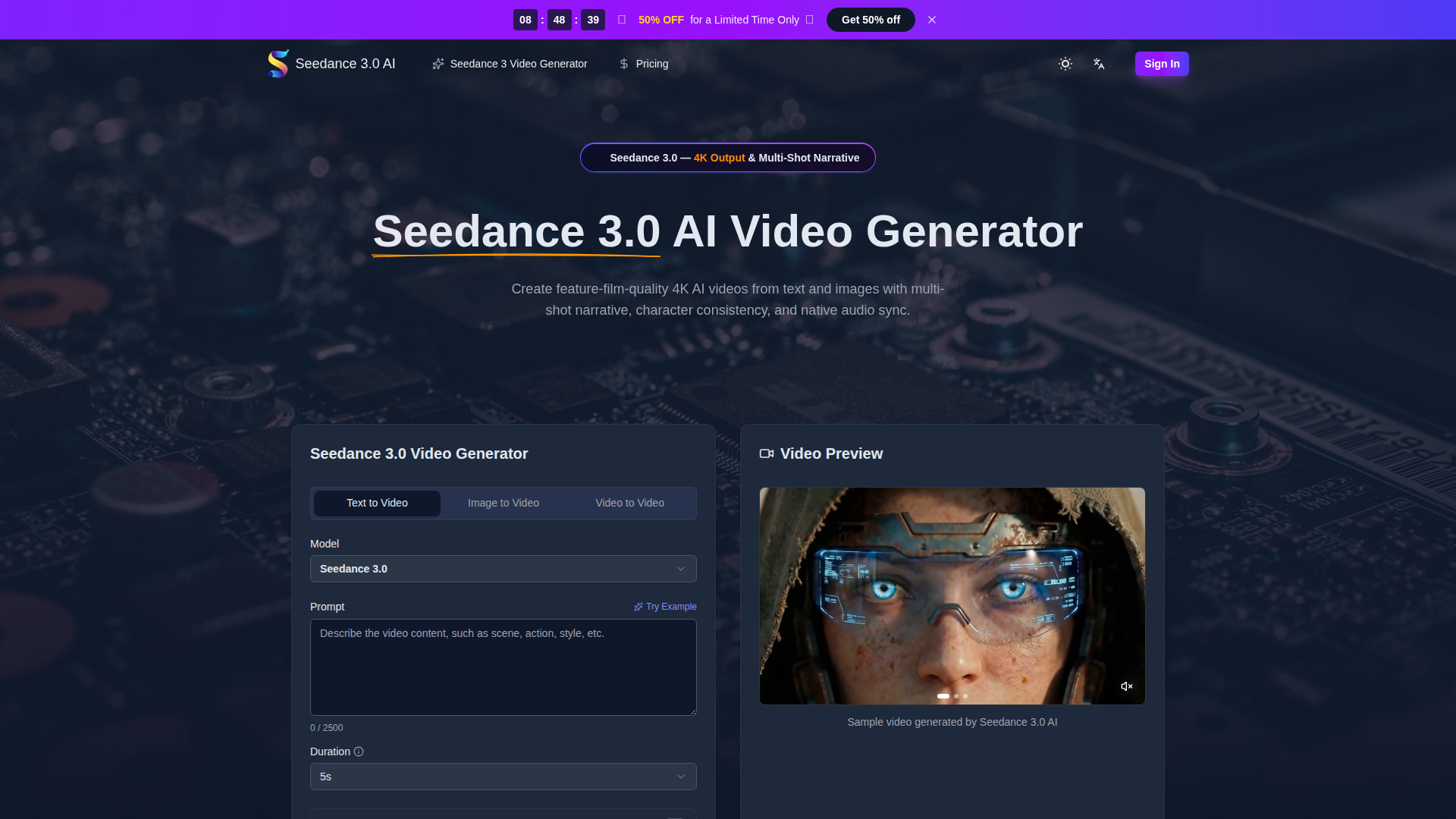Open the Model Seedance 3.0 dropdown
This screenshot has width=1456, height=819.
click(503, 569)
